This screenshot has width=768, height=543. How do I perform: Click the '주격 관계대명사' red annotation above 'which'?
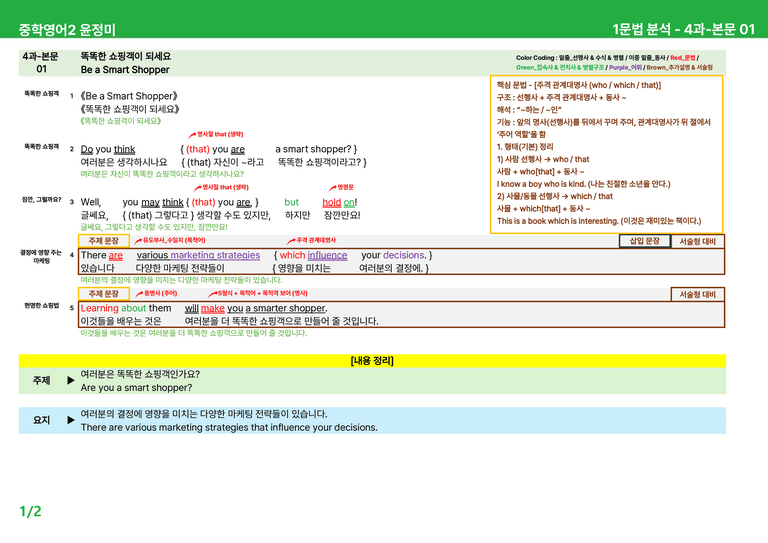(x=312, y=240)
